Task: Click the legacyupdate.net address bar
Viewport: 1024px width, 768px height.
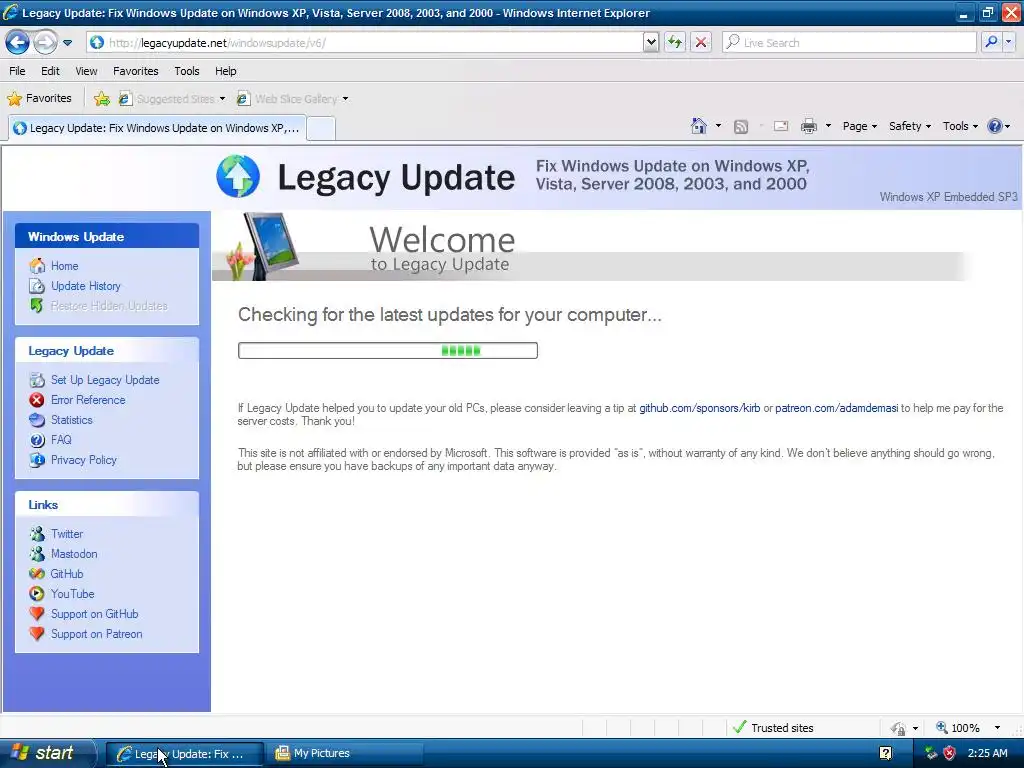Action: click(x=366, y=43)
